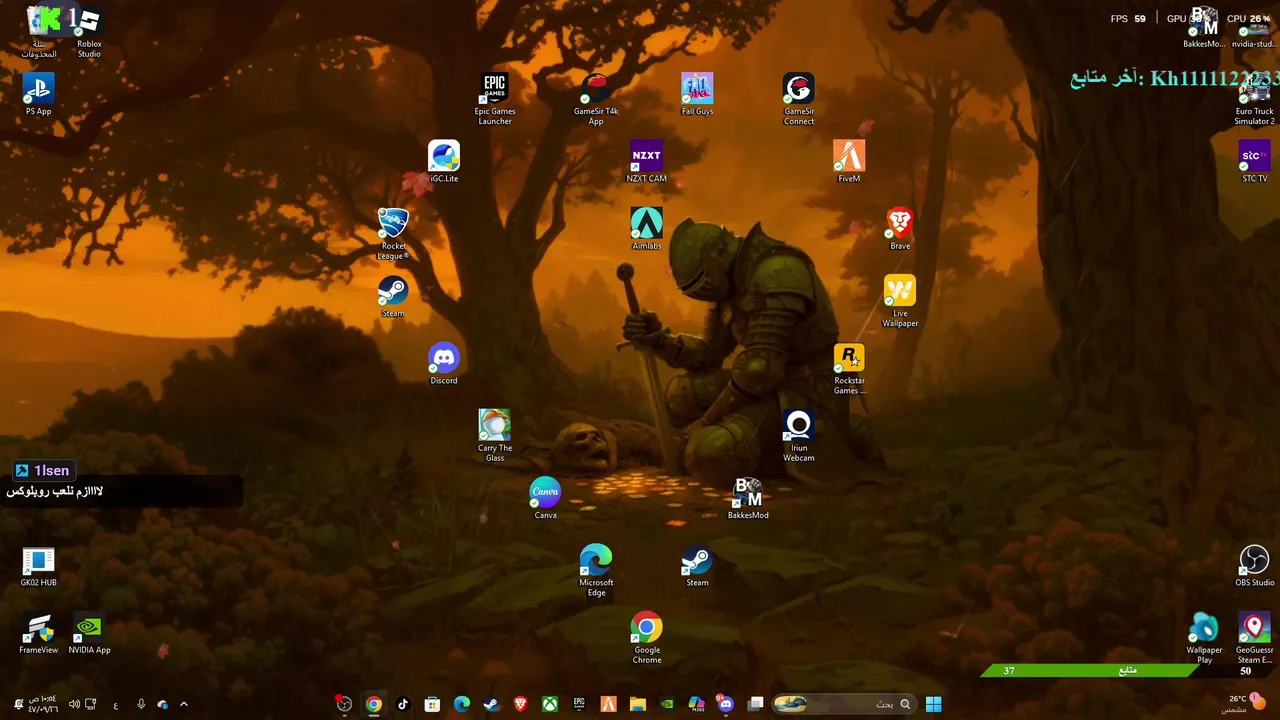Open Microsoft 365 from the taskbar

tap(697, 704)
